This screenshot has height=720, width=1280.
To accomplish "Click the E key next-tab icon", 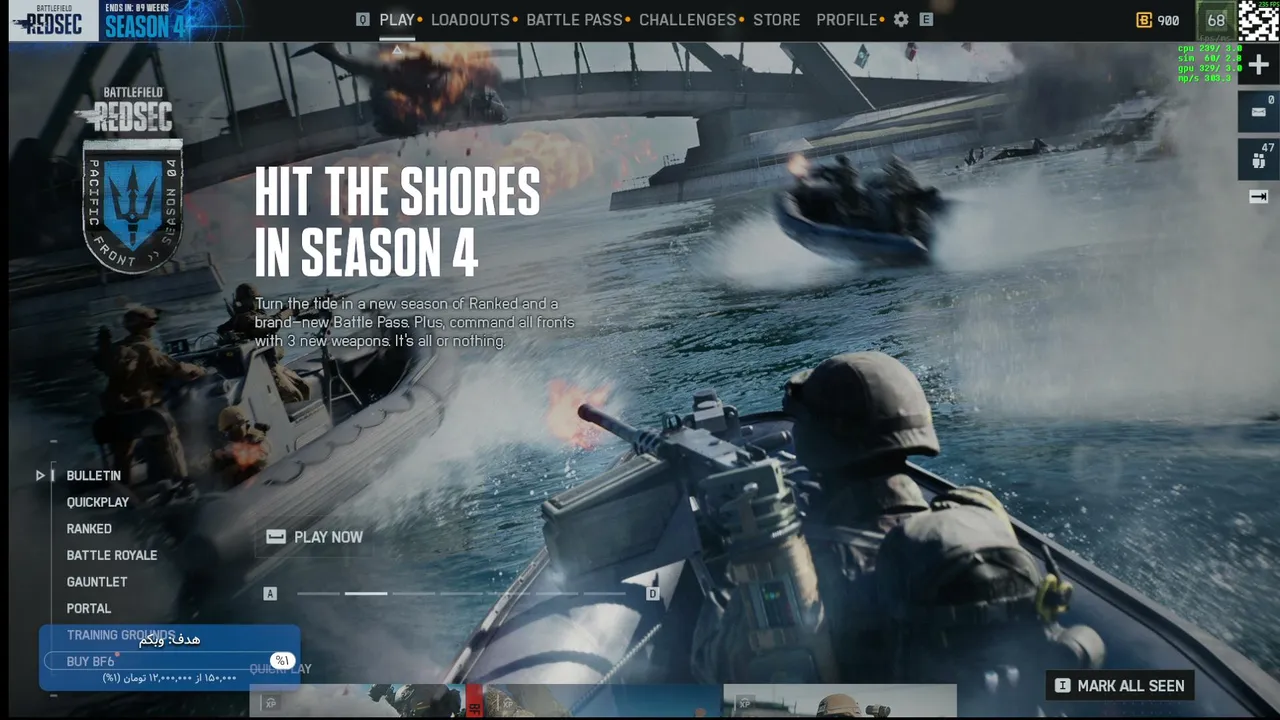I will 926,19.
